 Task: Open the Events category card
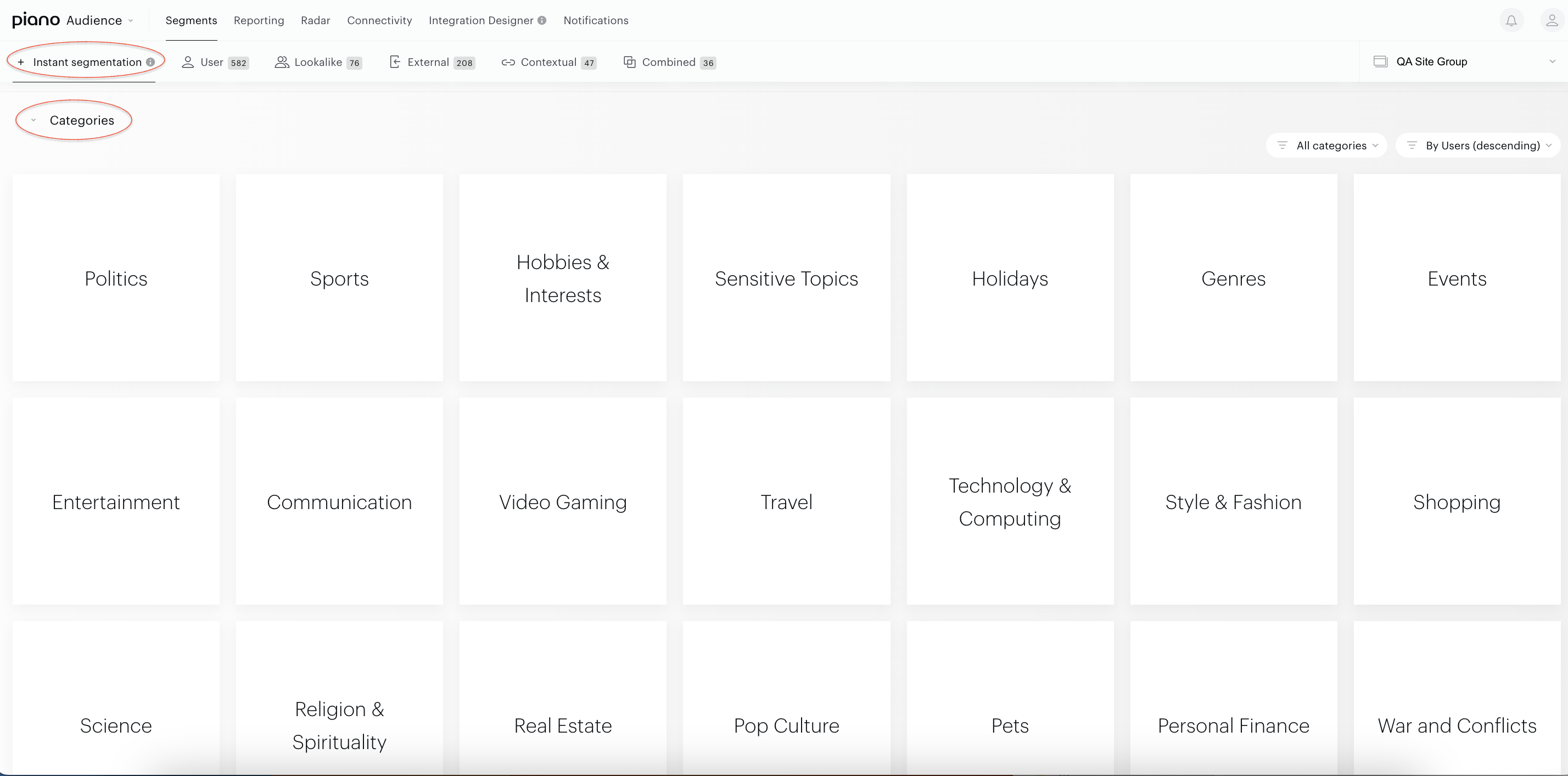coord(1457,278)
